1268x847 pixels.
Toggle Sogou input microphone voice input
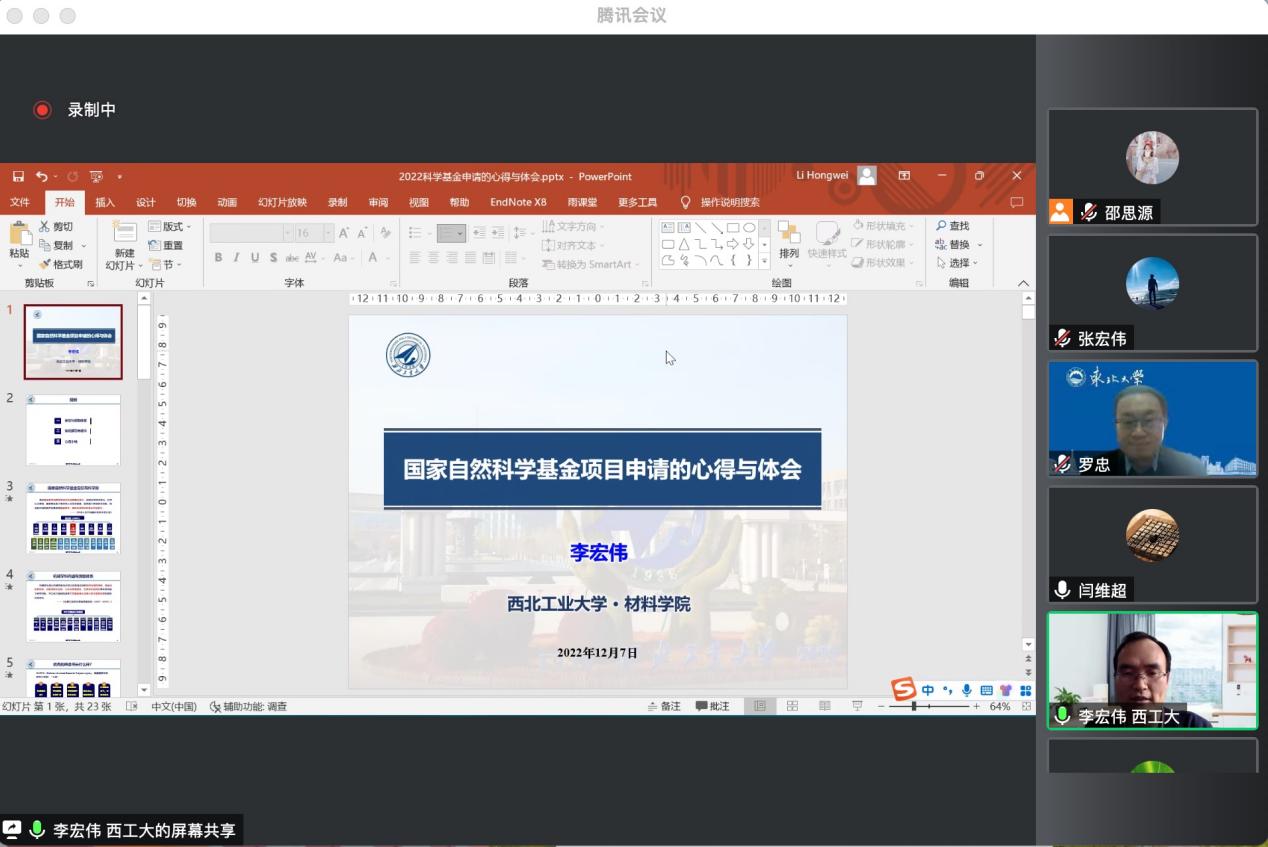(x=966, y=690)
